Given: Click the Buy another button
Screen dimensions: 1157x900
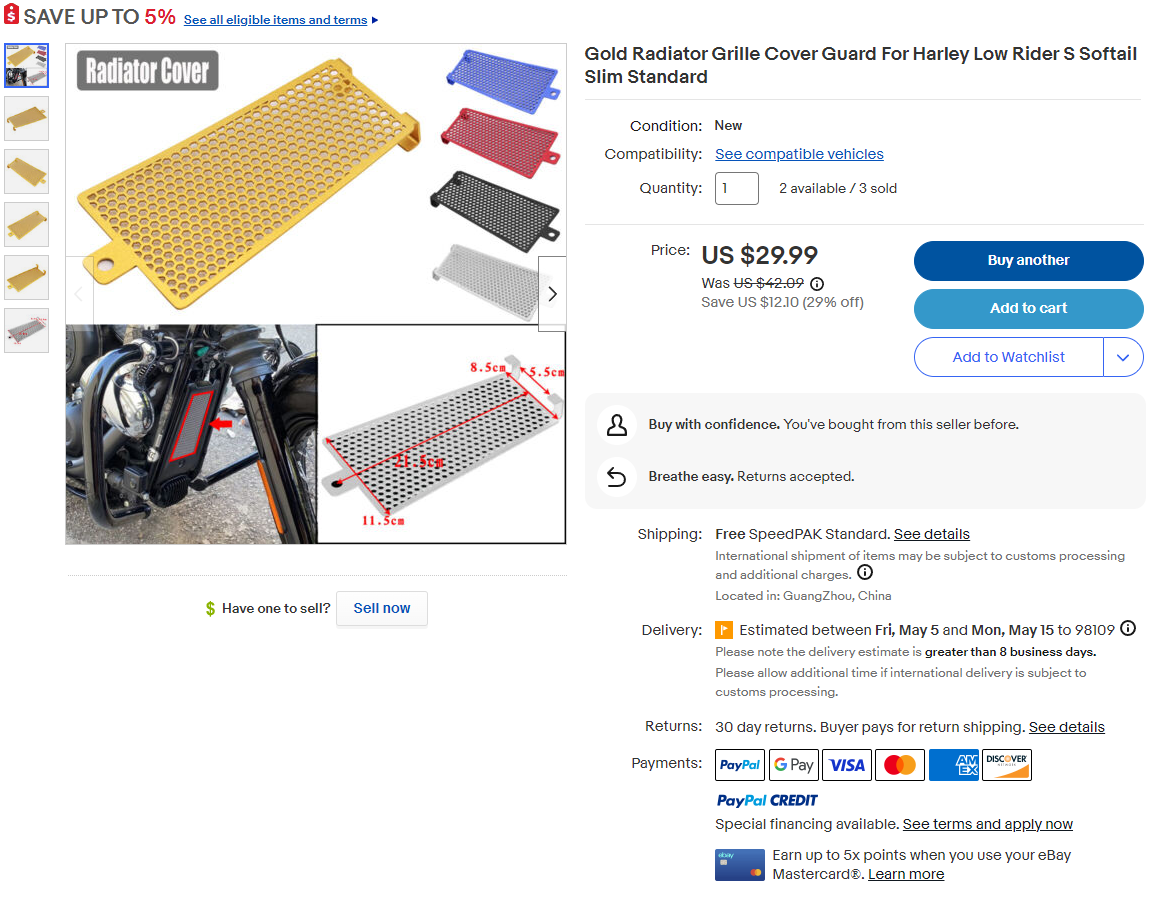Looking at the screenshot, I should pos(1028,260).
